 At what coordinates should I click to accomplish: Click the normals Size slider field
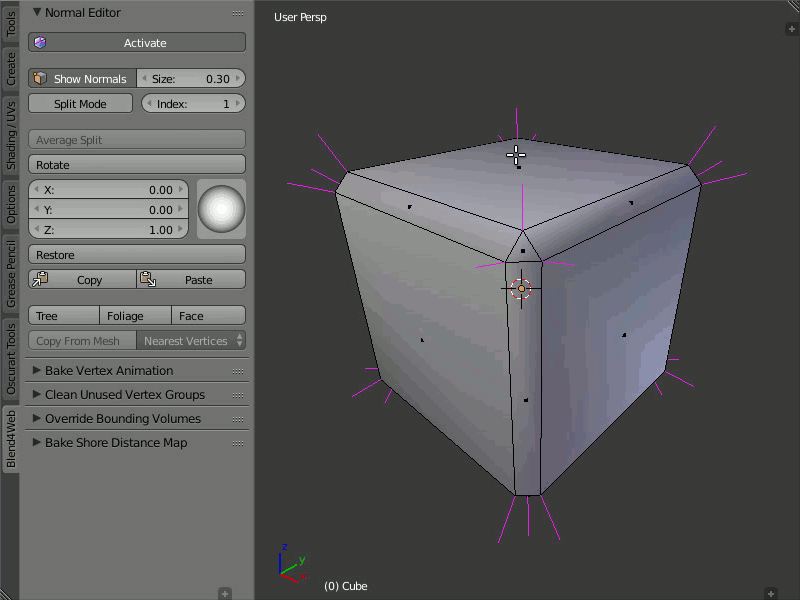pyautogui.click(x=191, y=79)
